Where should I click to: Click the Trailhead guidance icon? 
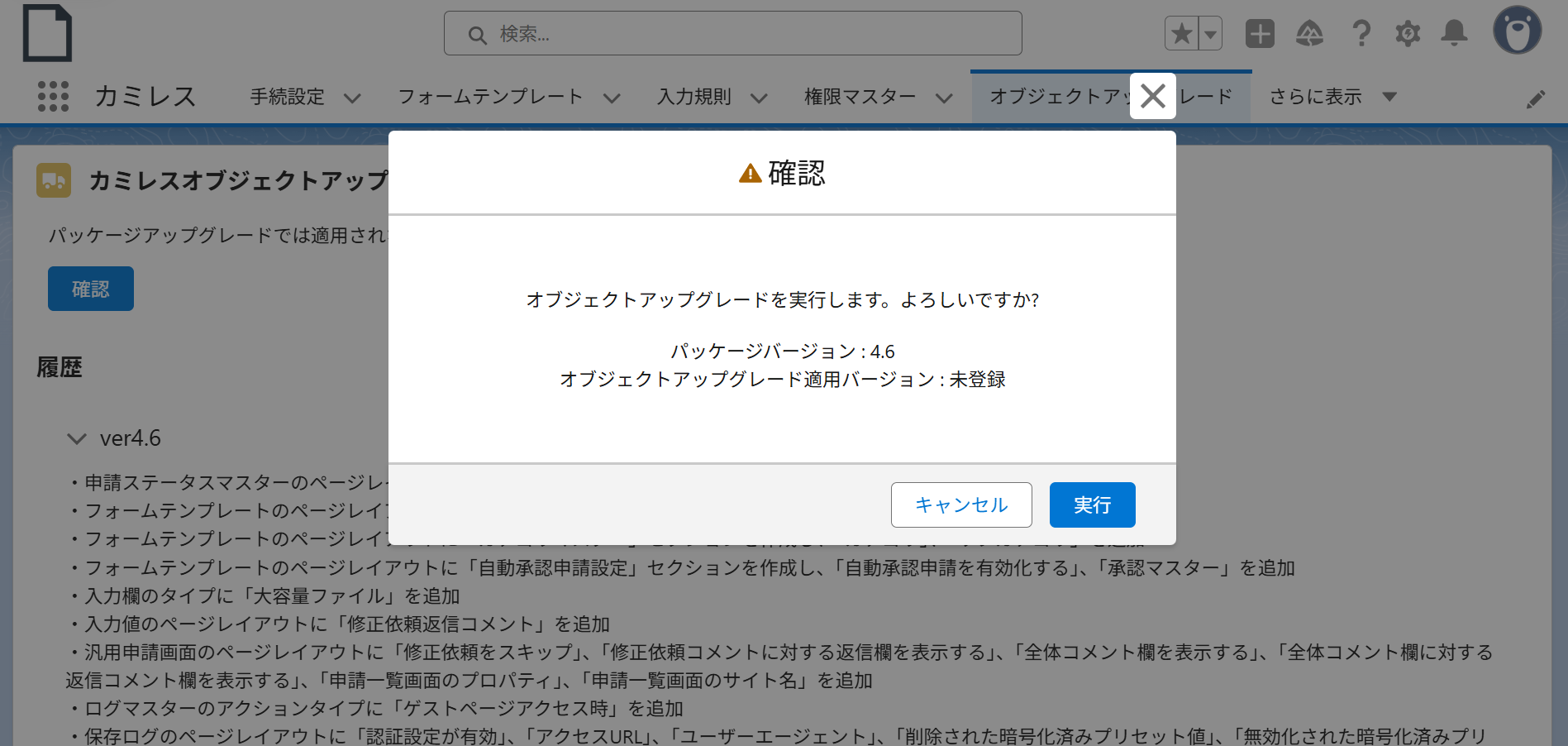pos(1309,34)
